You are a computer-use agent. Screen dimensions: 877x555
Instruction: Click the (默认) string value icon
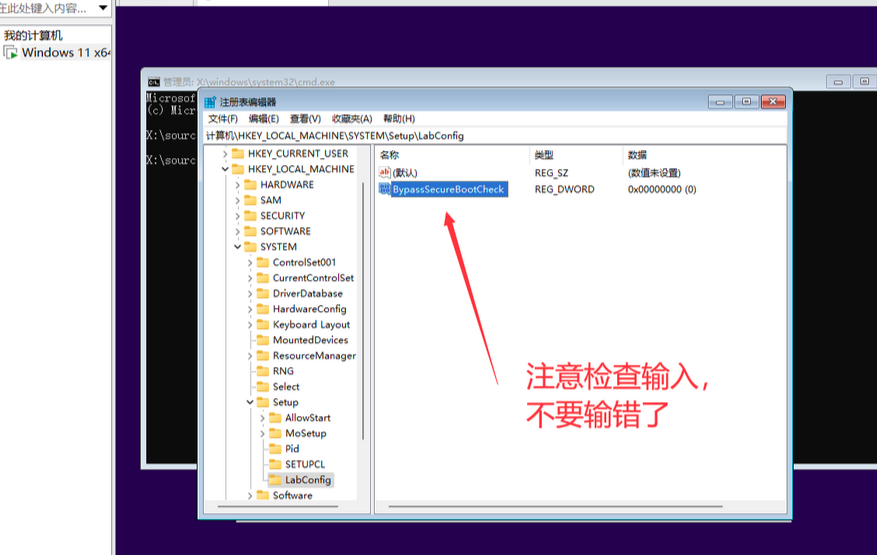tap(384, 173)
